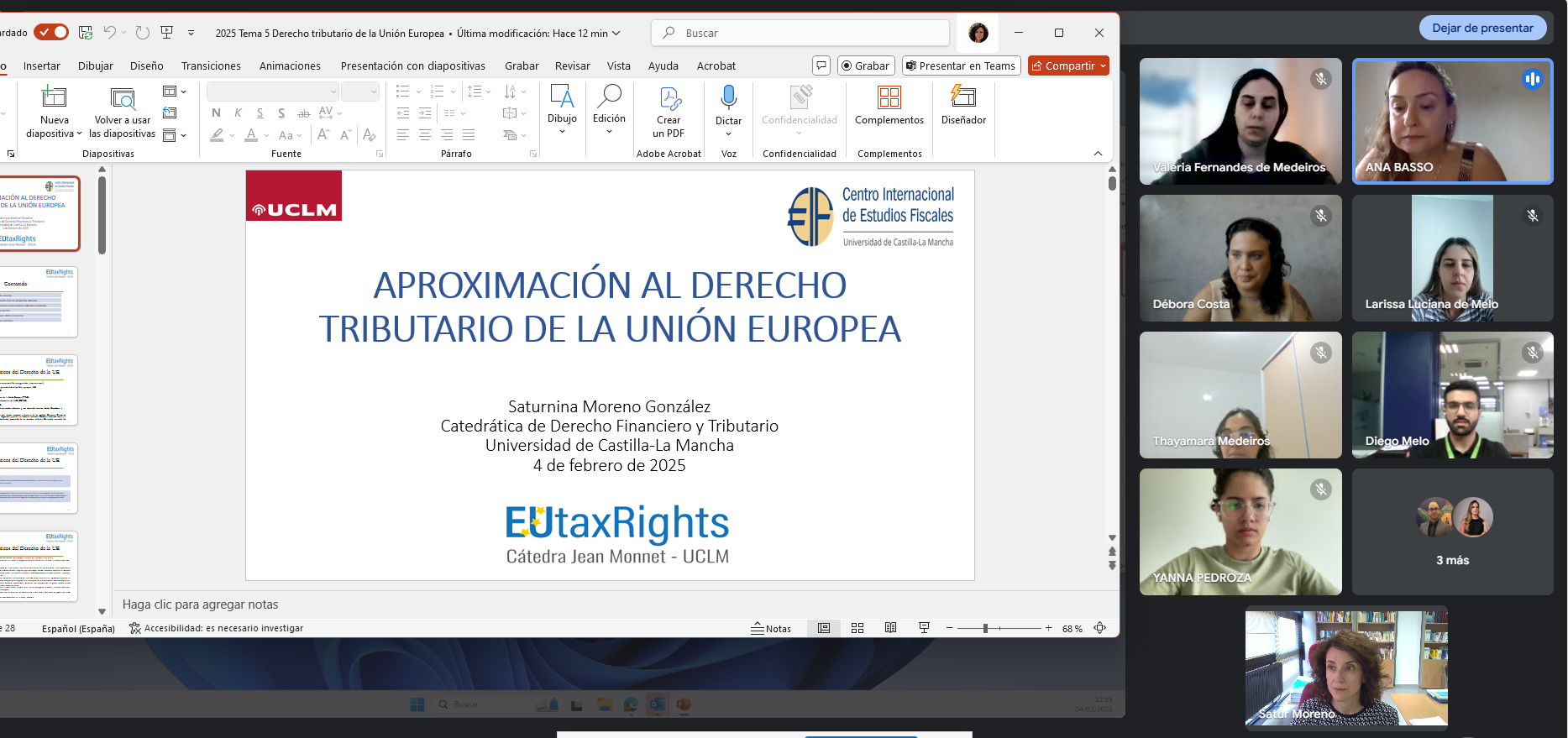This screenshot has width=1568, height=738.
Task: Justify text in Párrafo group
Action: coord(469,134)
